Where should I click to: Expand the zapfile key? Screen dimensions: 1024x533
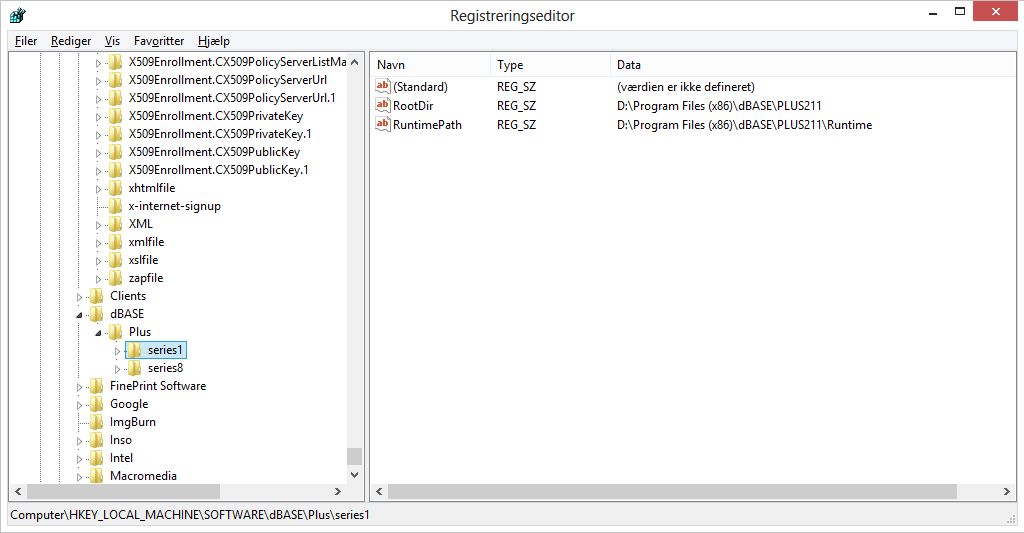(x=99, y=279)
